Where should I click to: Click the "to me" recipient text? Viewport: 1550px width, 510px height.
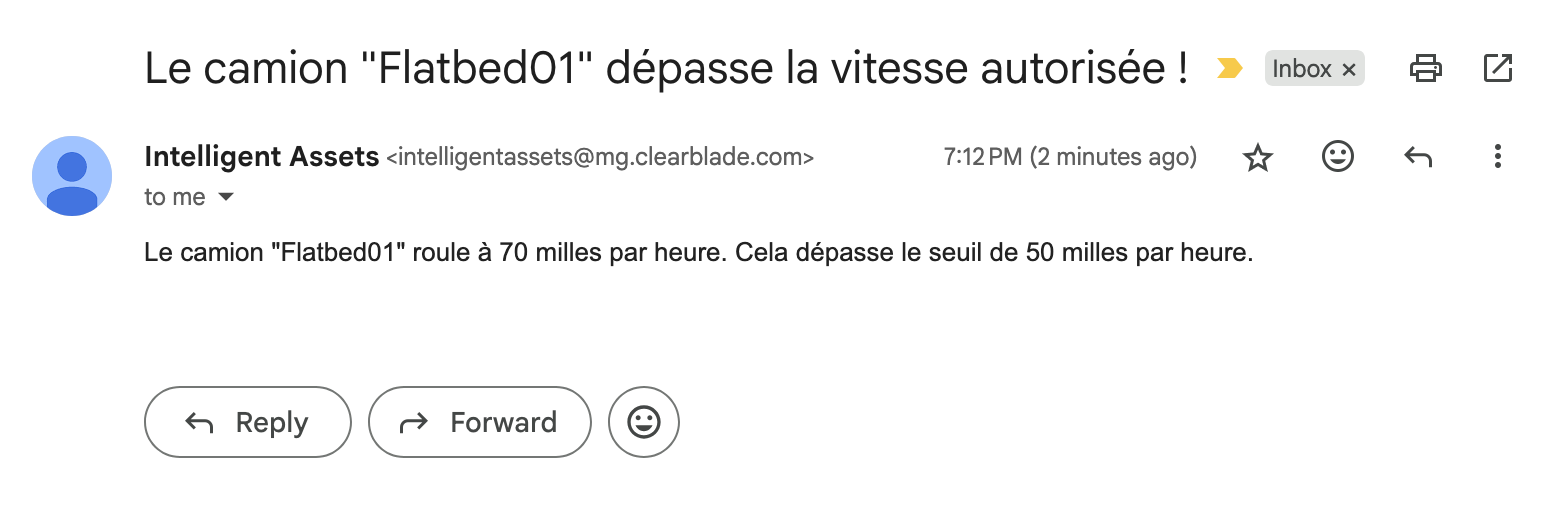[x=175, y=197]
